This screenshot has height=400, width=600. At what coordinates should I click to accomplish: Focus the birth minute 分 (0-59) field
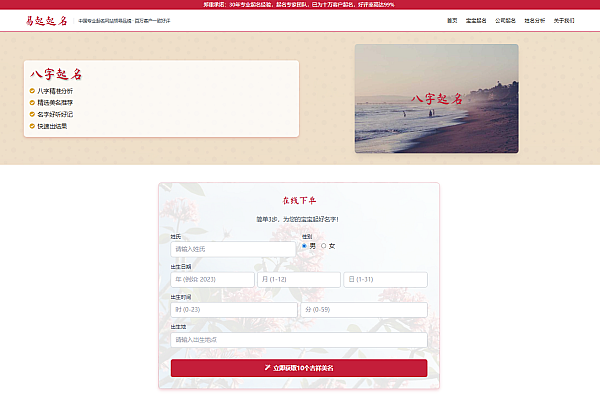coord(364,310)
